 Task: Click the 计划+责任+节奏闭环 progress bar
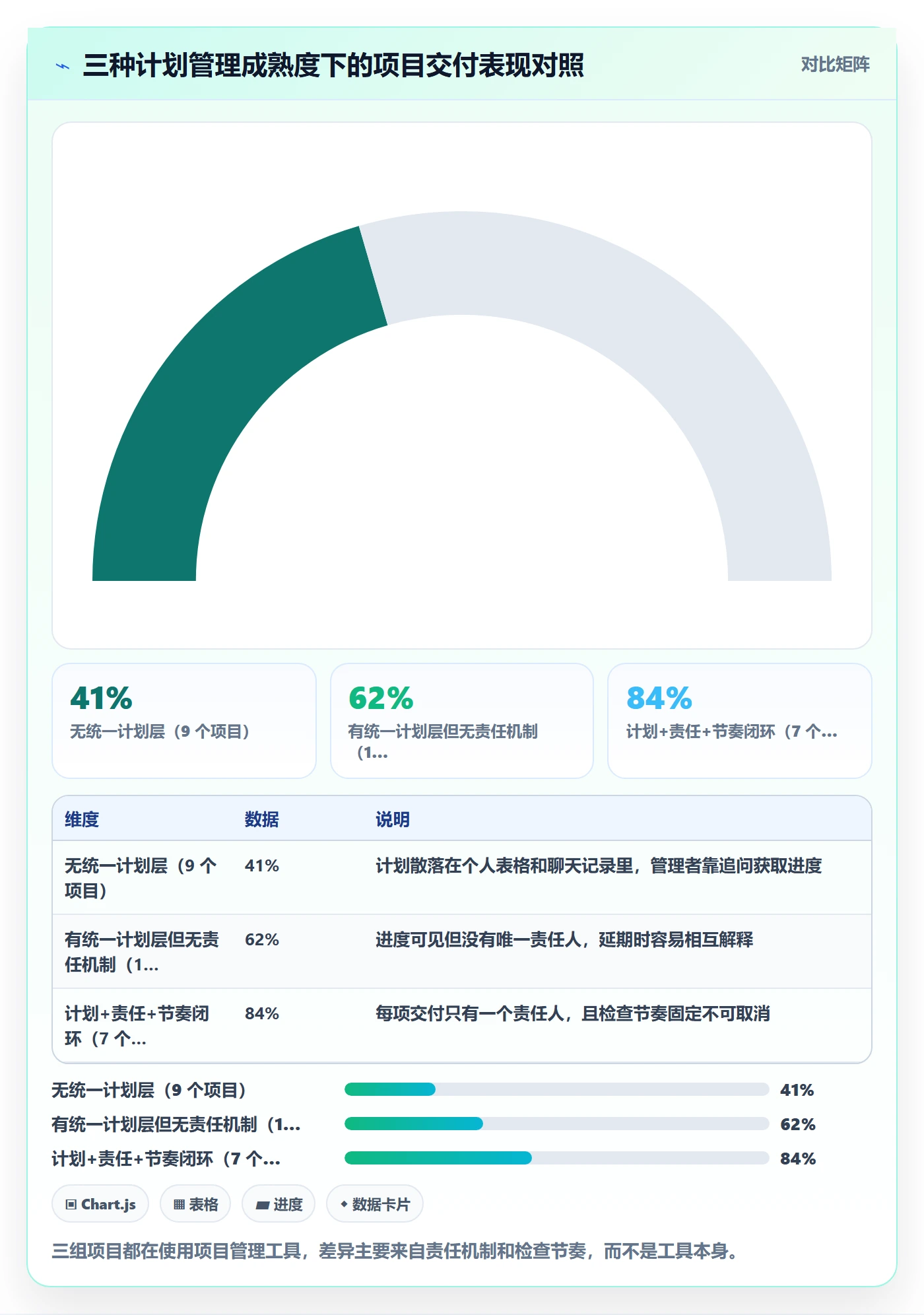click(556, 1158)
